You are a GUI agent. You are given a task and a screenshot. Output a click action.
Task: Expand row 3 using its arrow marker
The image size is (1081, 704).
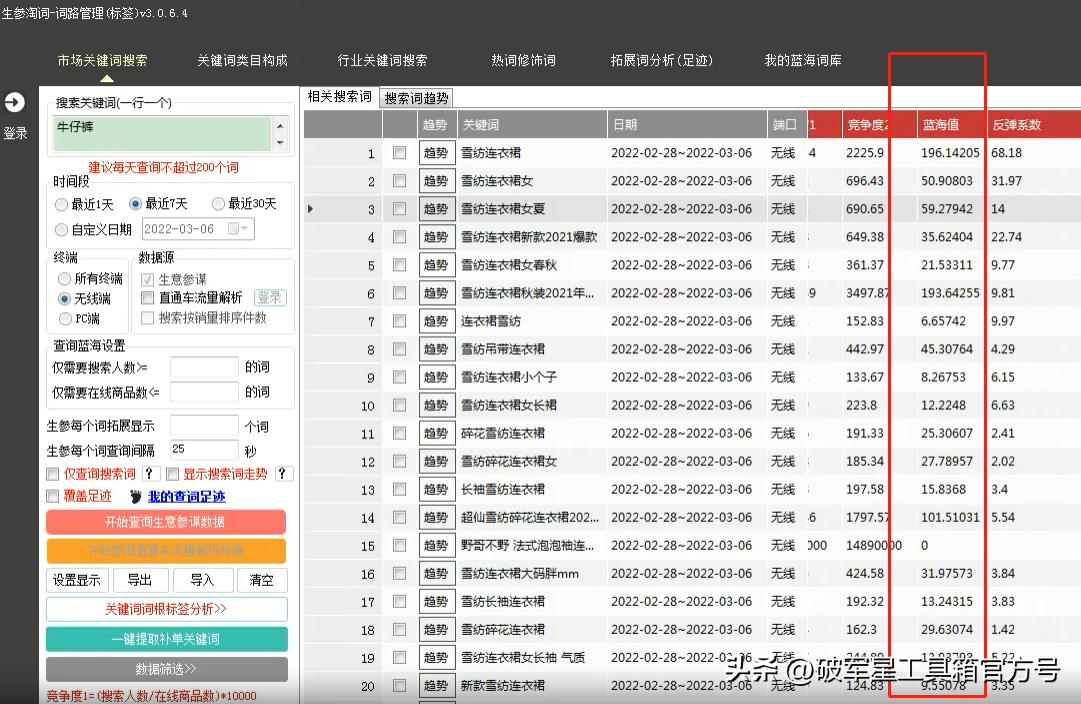coord(309,208)
